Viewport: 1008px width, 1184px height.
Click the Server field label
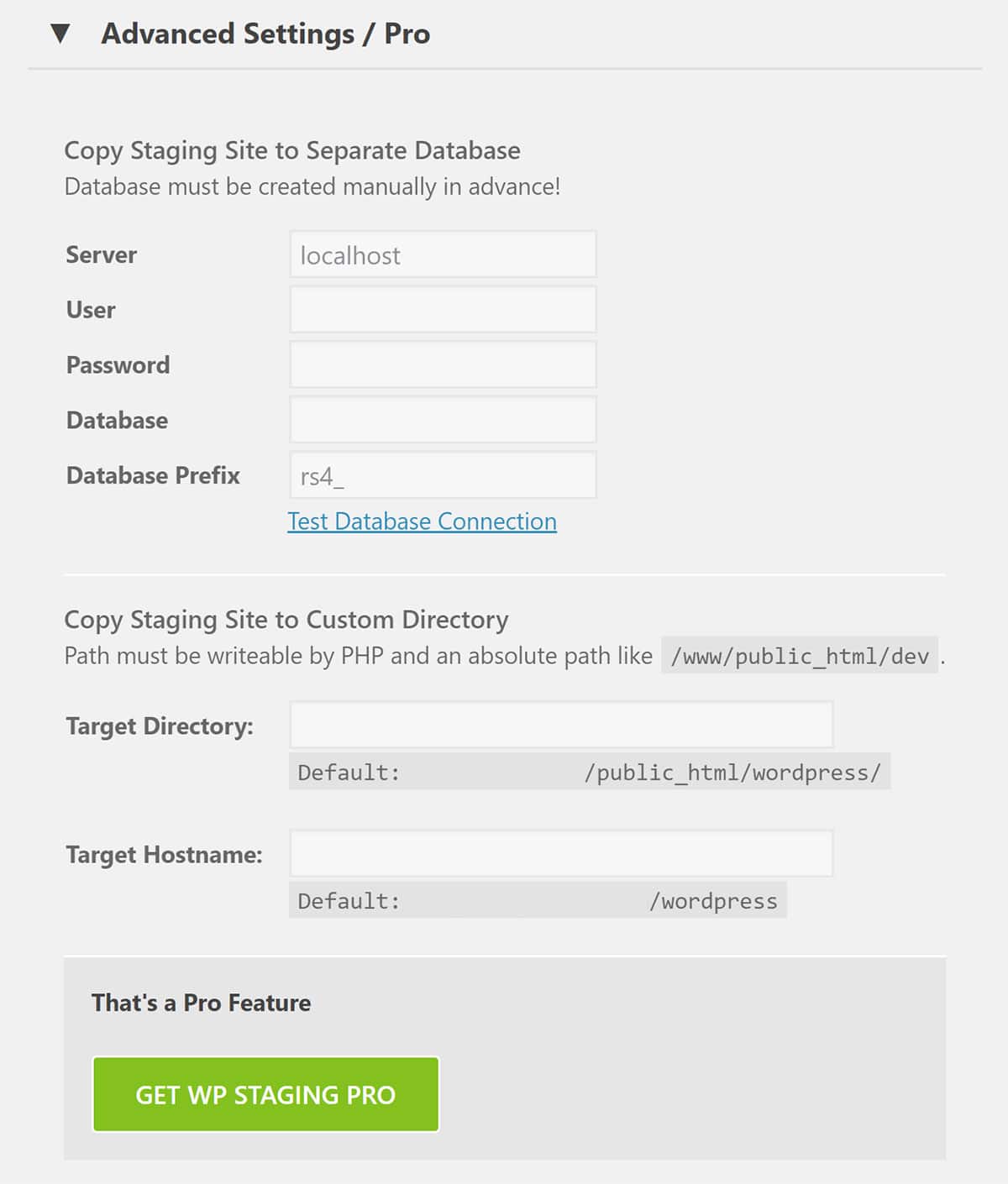pyautogui.click(x=101, y=255)
